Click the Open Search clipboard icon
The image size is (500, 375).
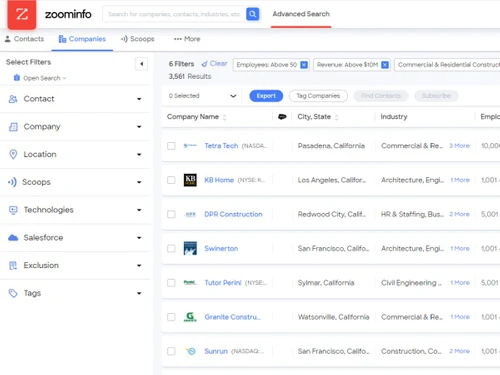pos(17,78)
